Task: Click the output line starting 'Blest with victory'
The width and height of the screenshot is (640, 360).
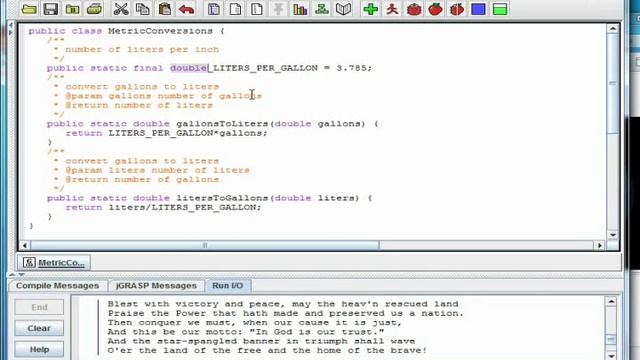Action: (x=283, y=304)
